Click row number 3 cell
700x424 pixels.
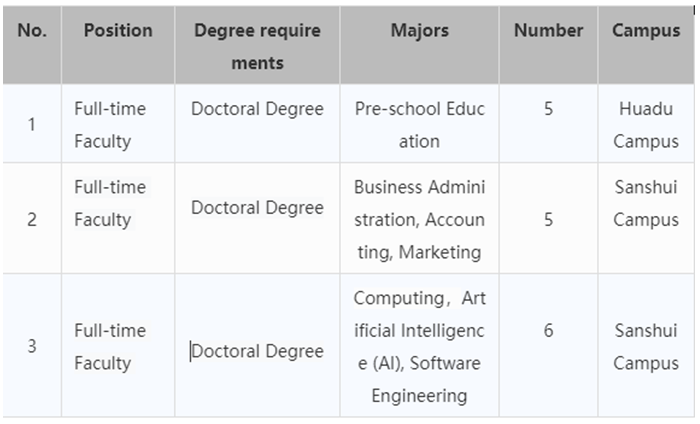(32, 345)
